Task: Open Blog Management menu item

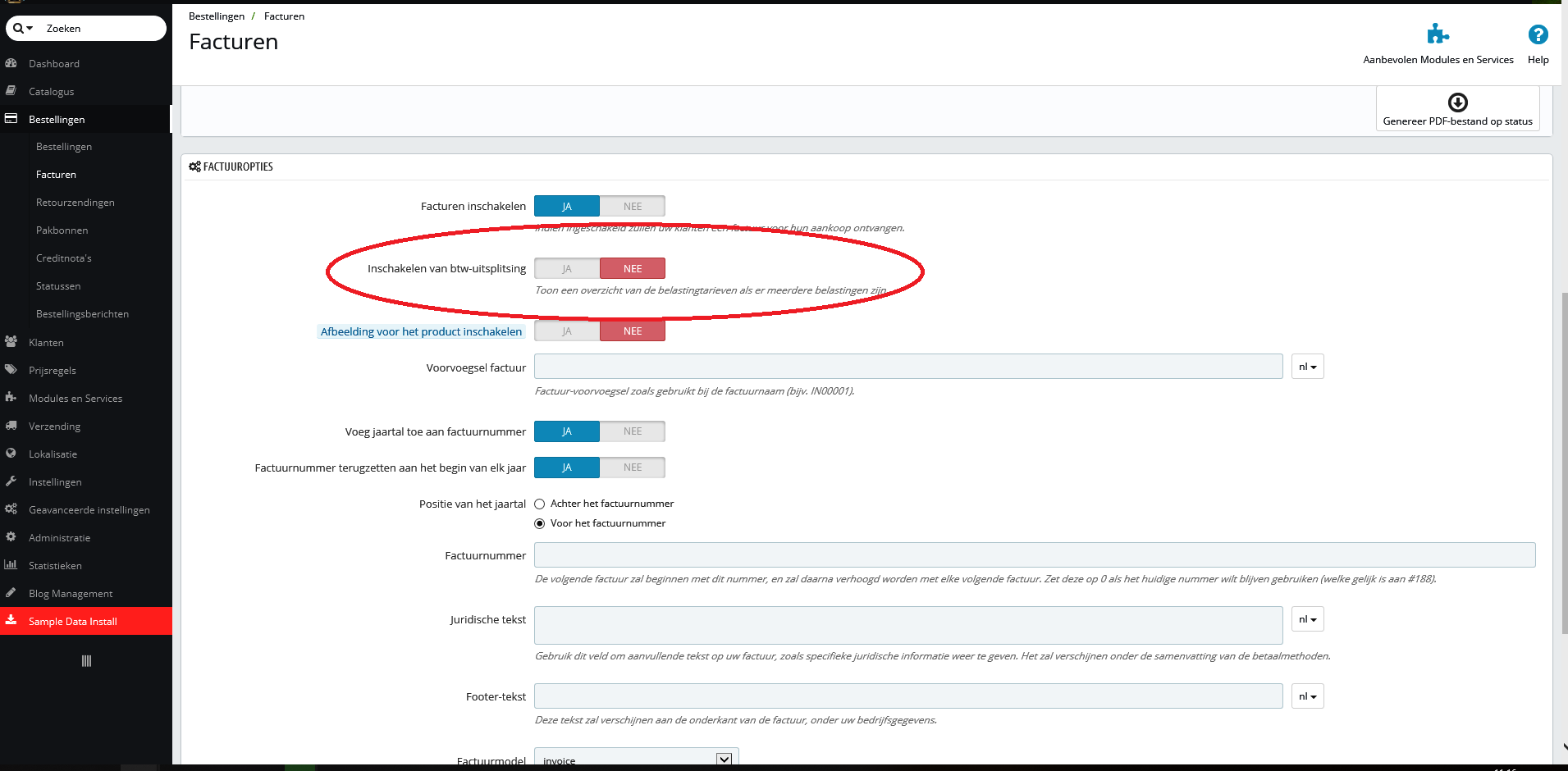Action: coord(86,593)
